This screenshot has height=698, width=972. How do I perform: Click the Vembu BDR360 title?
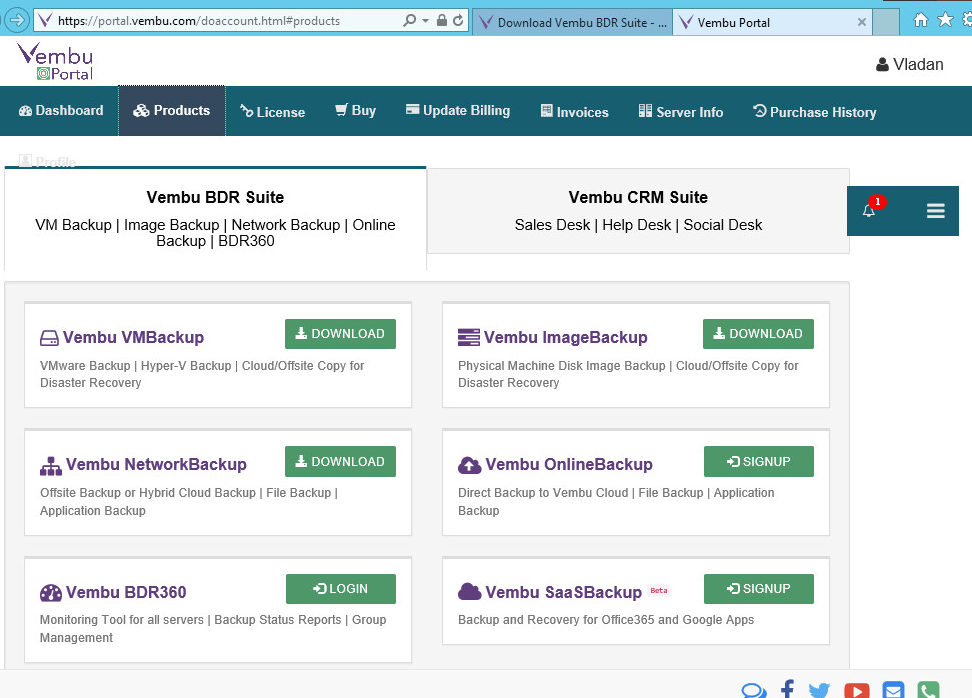[126, 592]
